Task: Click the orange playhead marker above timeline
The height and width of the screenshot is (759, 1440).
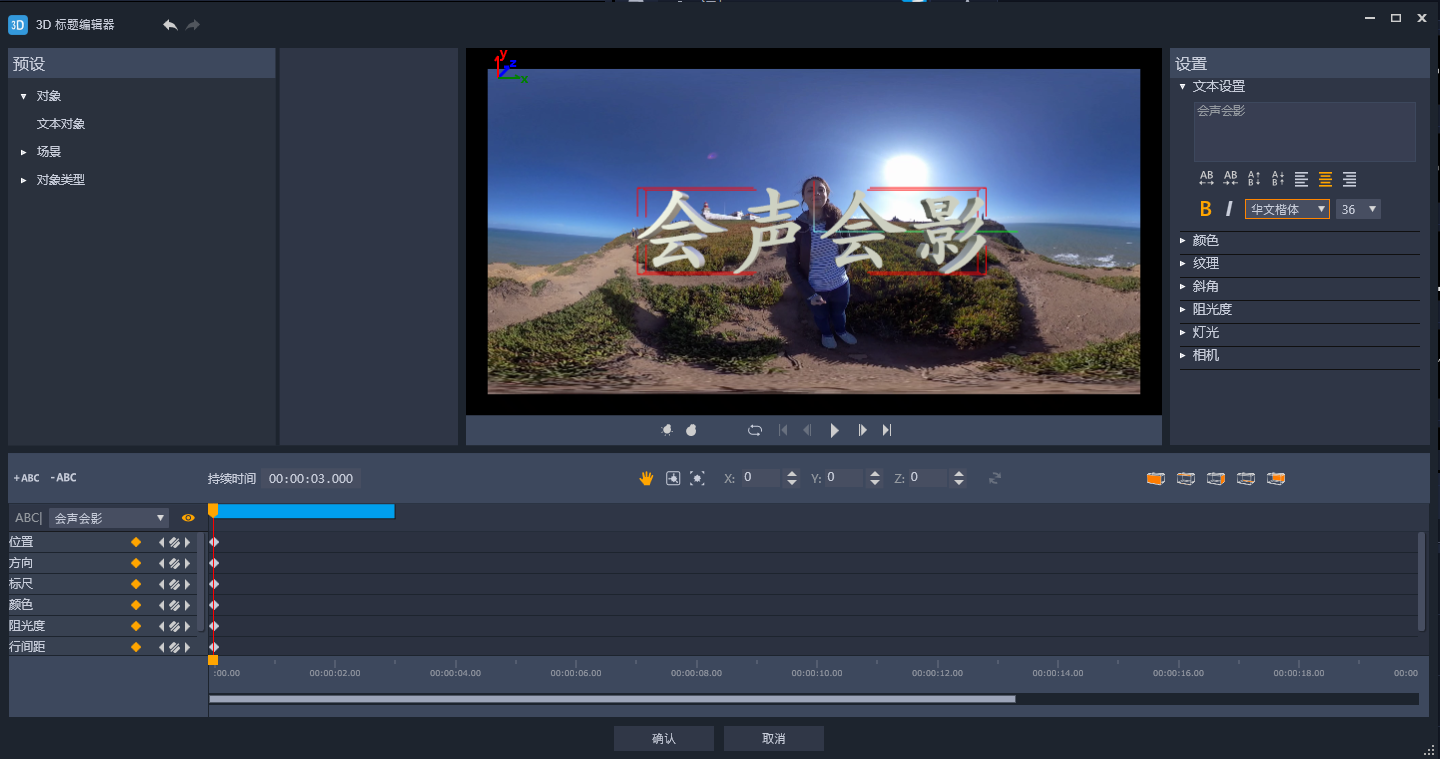Action: point(213,510)
